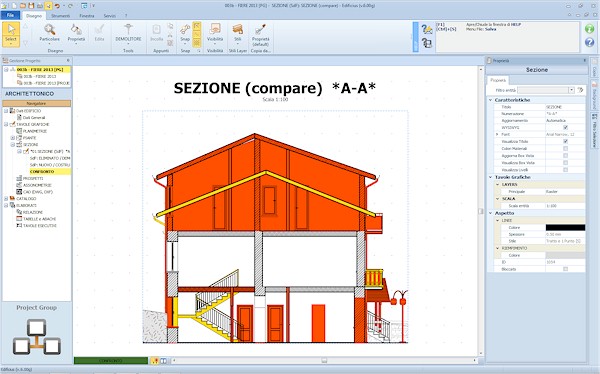Activate the Select arrow tool
Screen dimensions: 600x374
click(11, 34)
